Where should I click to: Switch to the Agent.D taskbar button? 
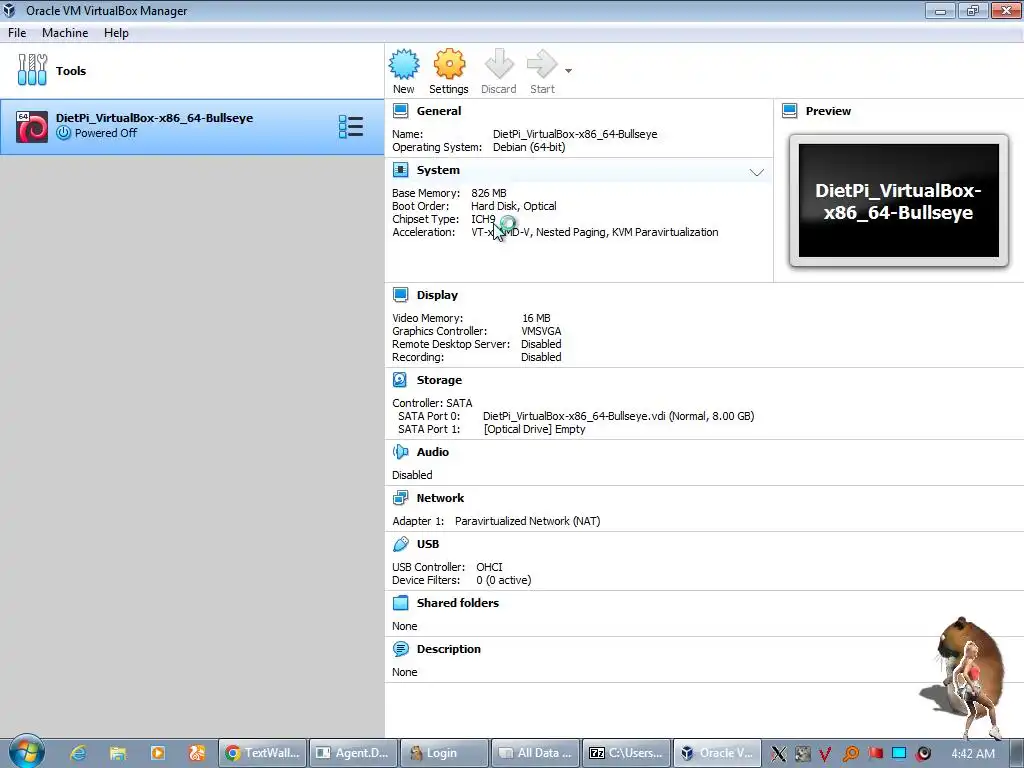click(x=353, y=753)
